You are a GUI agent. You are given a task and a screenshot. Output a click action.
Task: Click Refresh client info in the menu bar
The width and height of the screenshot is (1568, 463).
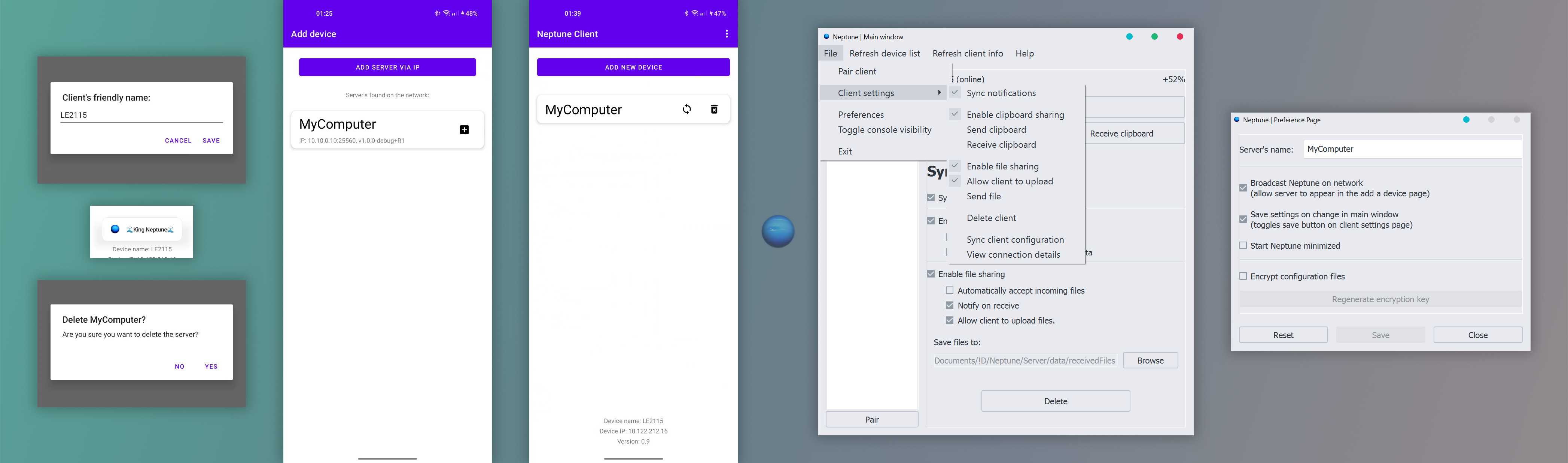[967, 53]
